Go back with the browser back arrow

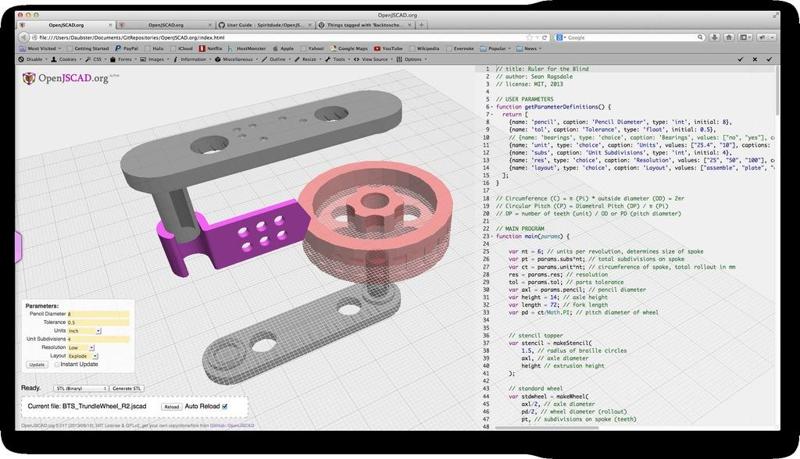[x=23, y=37]
